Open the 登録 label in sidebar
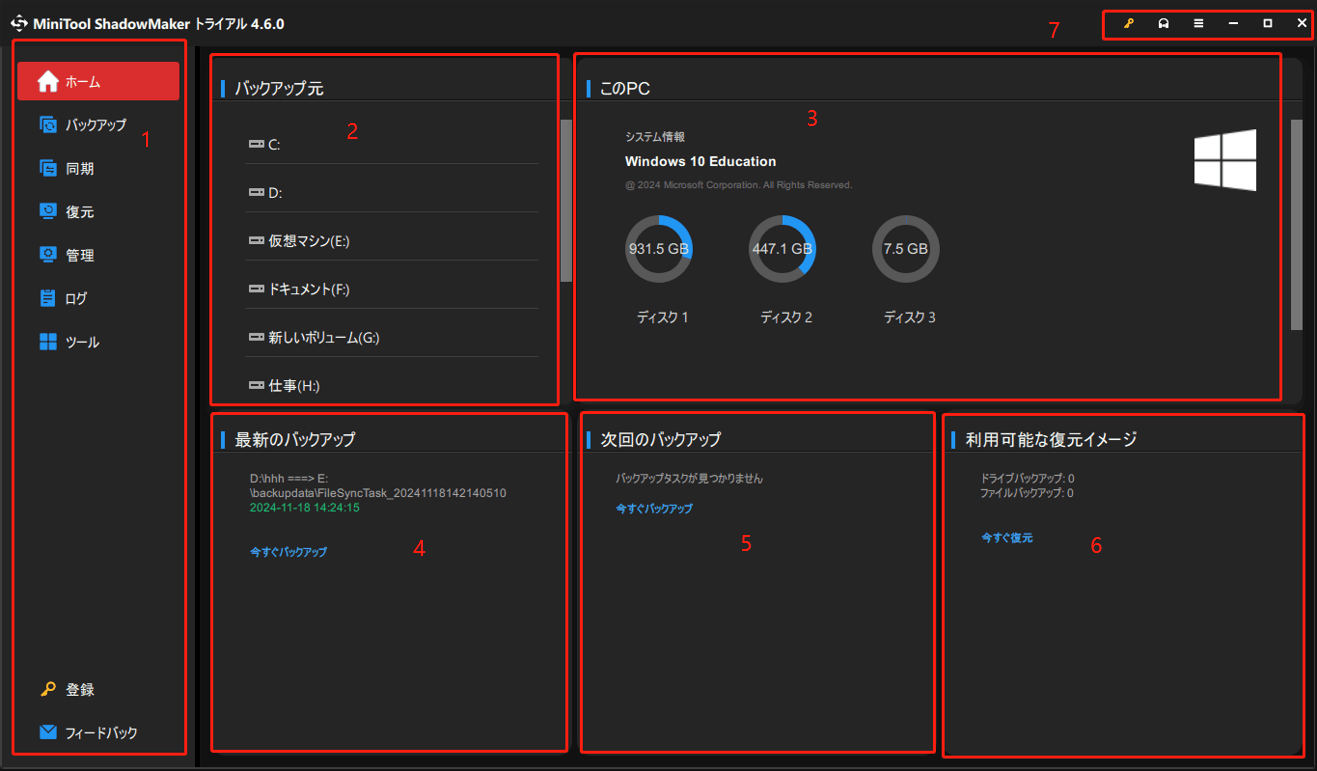This screenshot has height=771, width=1317. 80,690
